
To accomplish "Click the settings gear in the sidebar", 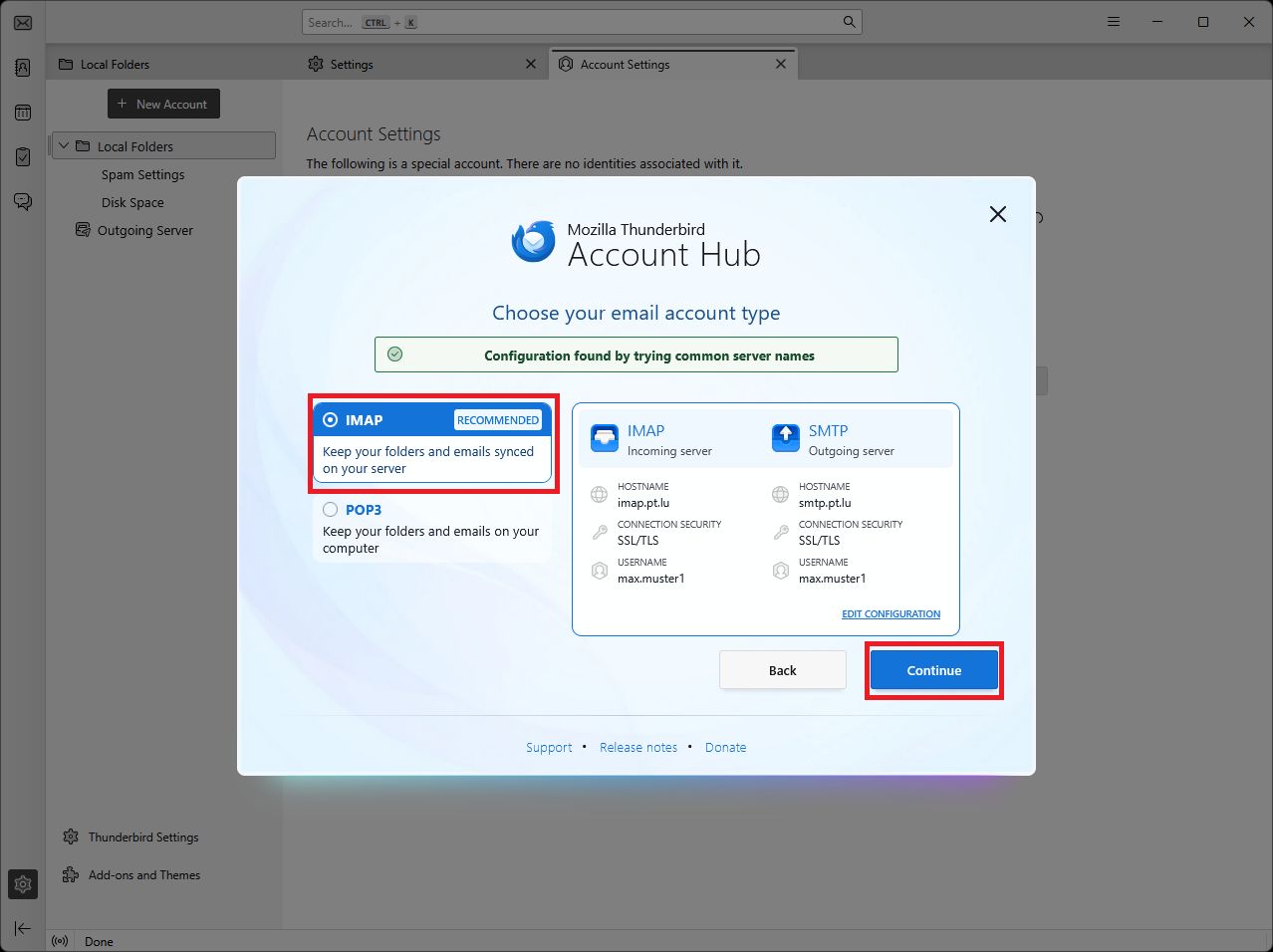I will tap(23, 883).
